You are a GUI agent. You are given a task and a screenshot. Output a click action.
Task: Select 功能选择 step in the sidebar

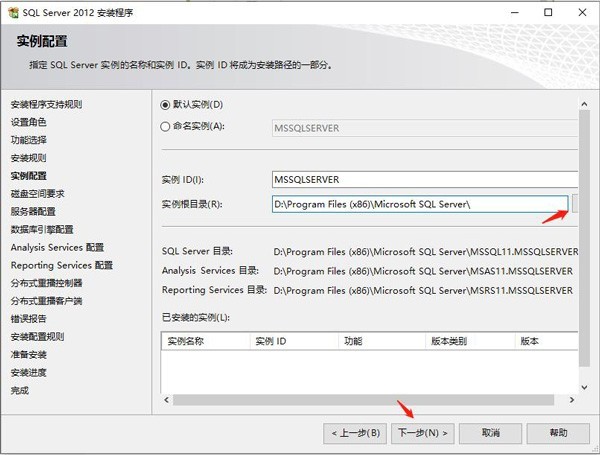point(29,140)
